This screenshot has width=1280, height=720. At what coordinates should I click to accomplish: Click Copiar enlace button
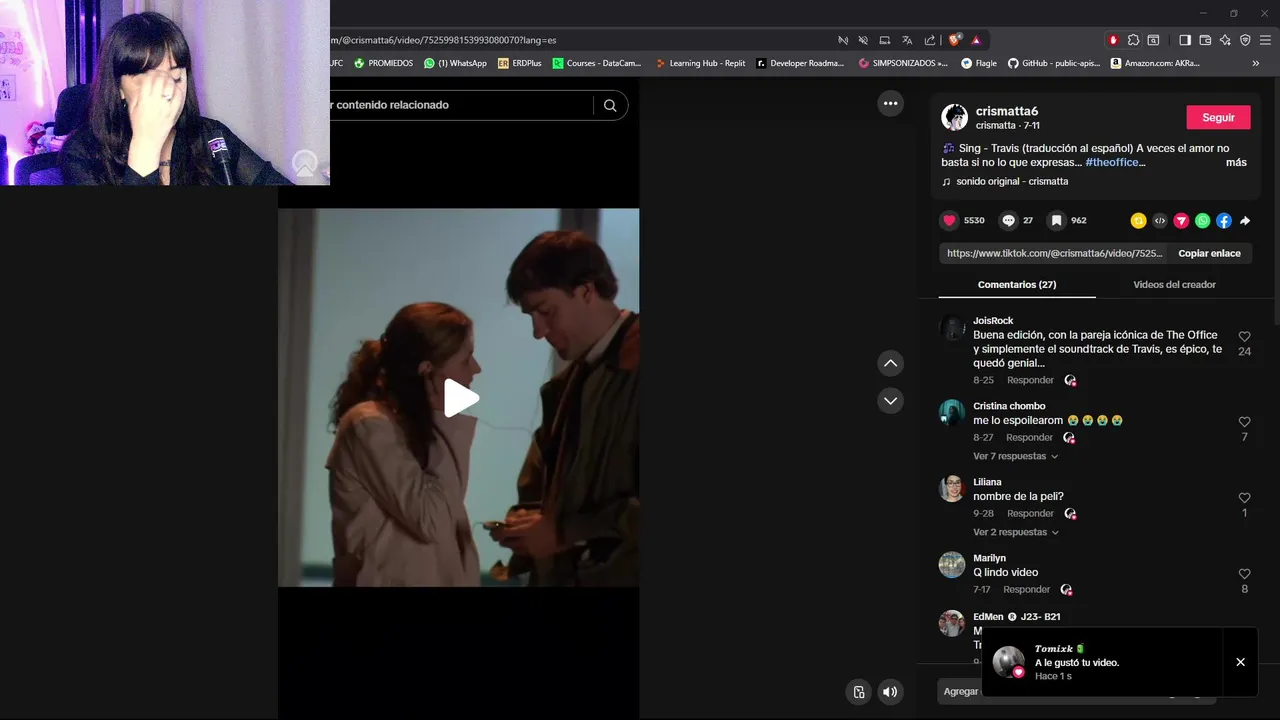click(x=1209, y=253)
